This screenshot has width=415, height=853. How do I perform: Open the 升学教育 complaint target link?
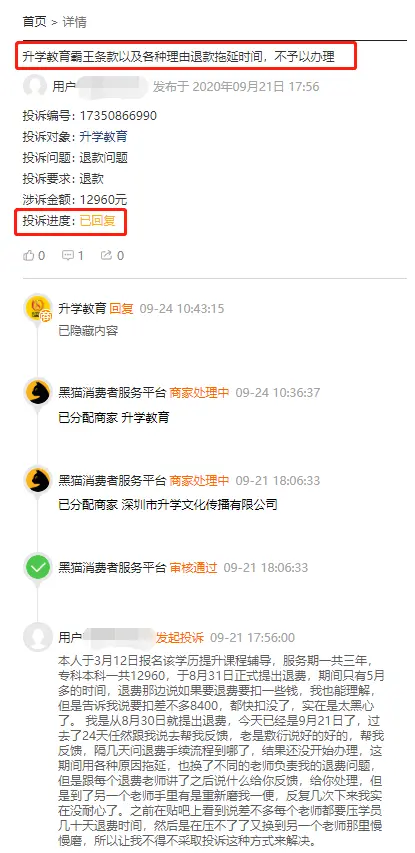point(103,137)
